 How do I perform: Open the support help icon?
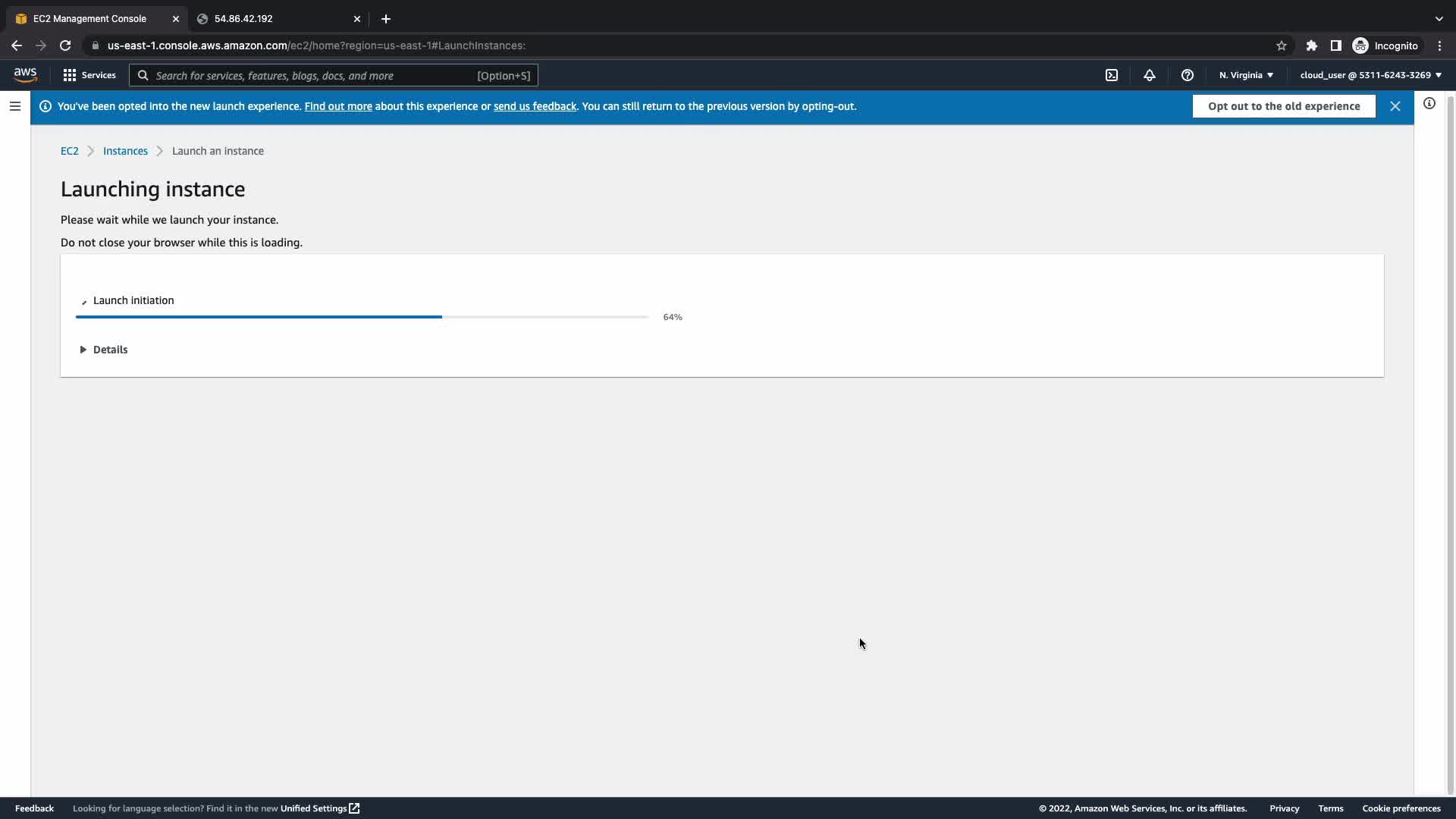click(1188, 75)
